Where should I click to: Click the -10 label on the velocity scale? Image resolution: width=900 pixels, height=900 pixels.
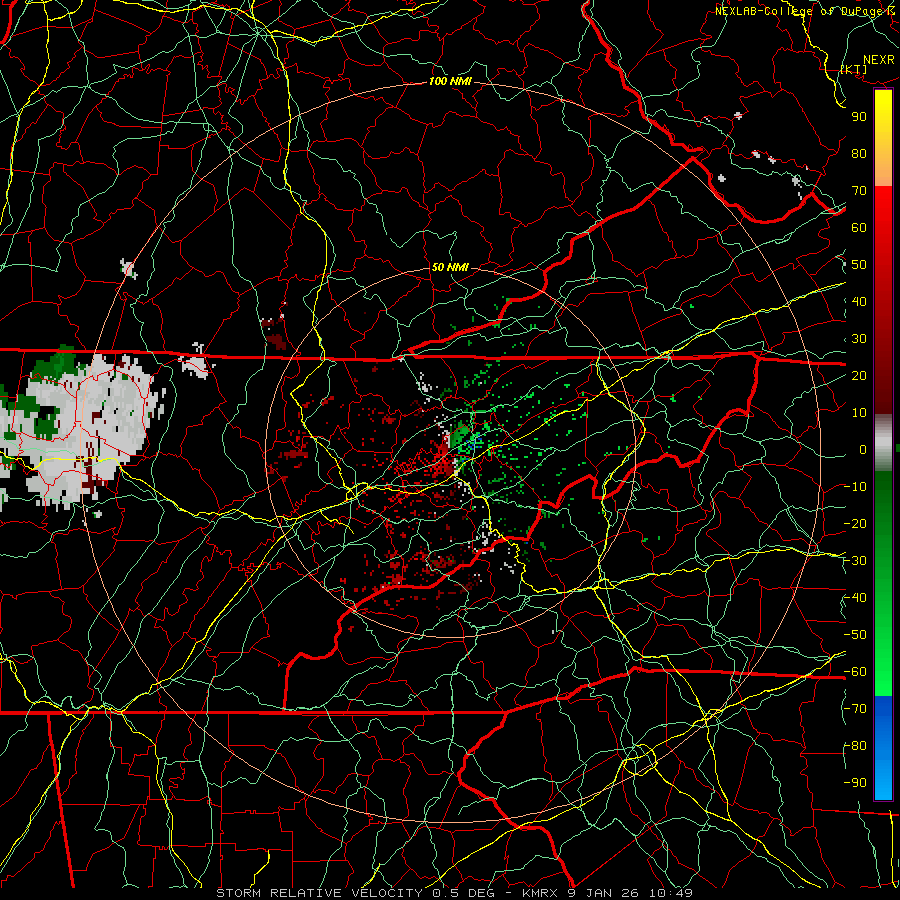[855, 487]
